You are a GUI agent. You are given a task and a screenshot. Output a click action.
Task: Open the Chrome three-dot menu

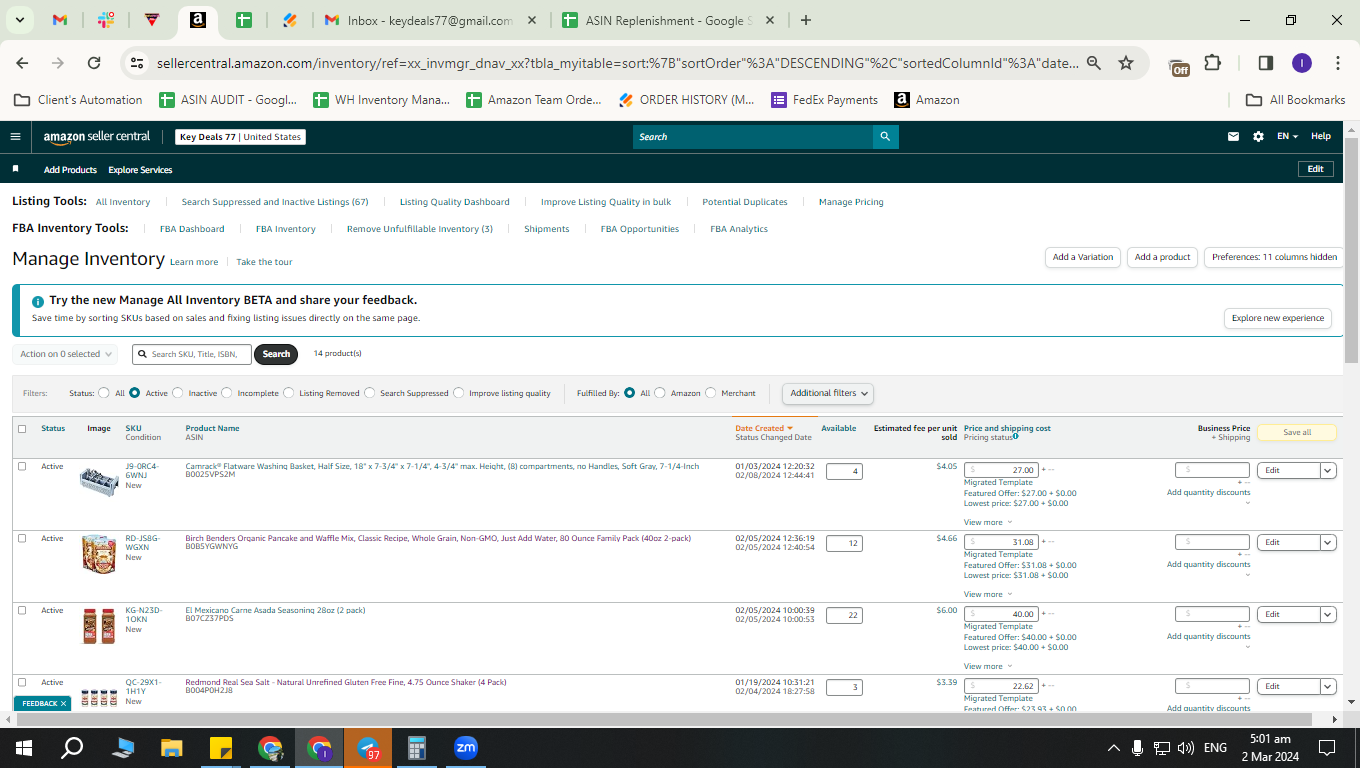pyautogui.click(x=1338, y=63)
